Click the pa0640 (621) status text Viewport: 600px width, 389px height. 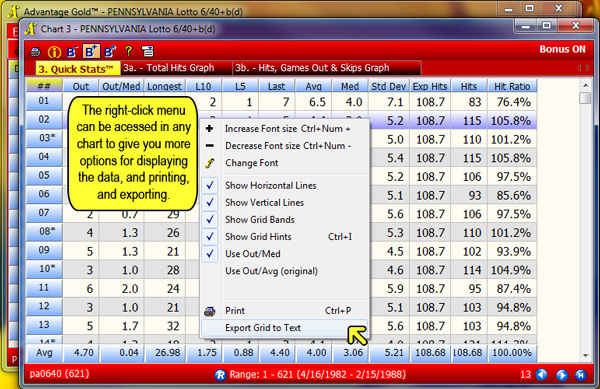(59, 374)
